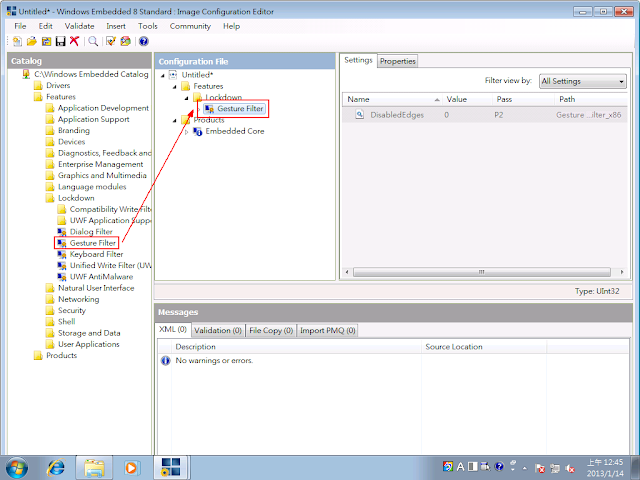
Task: Click the Windows Start orb
Action: pyautogui.click(x=17, y=467)
